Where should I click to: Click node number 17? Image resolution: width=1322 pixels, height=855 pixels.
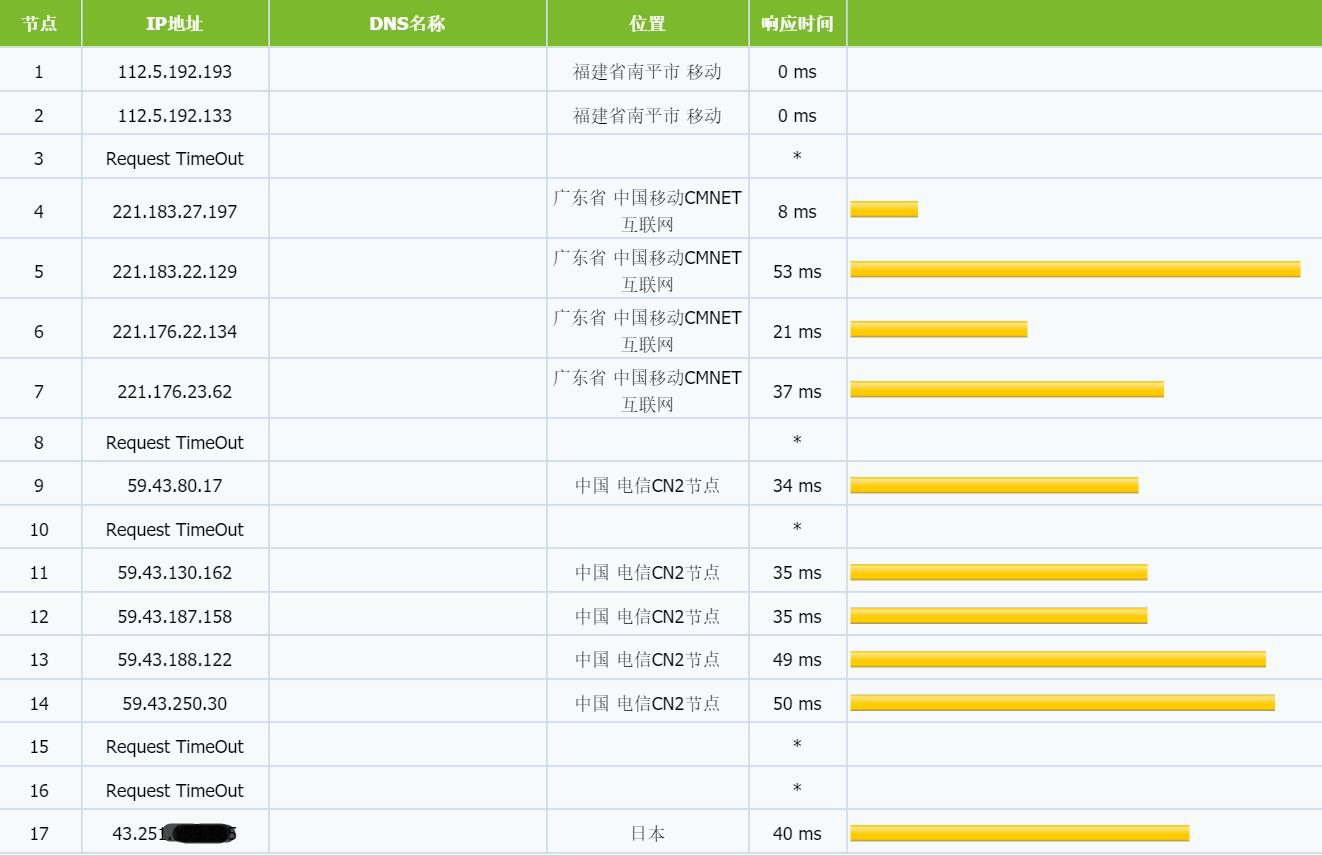pos(39,834)
